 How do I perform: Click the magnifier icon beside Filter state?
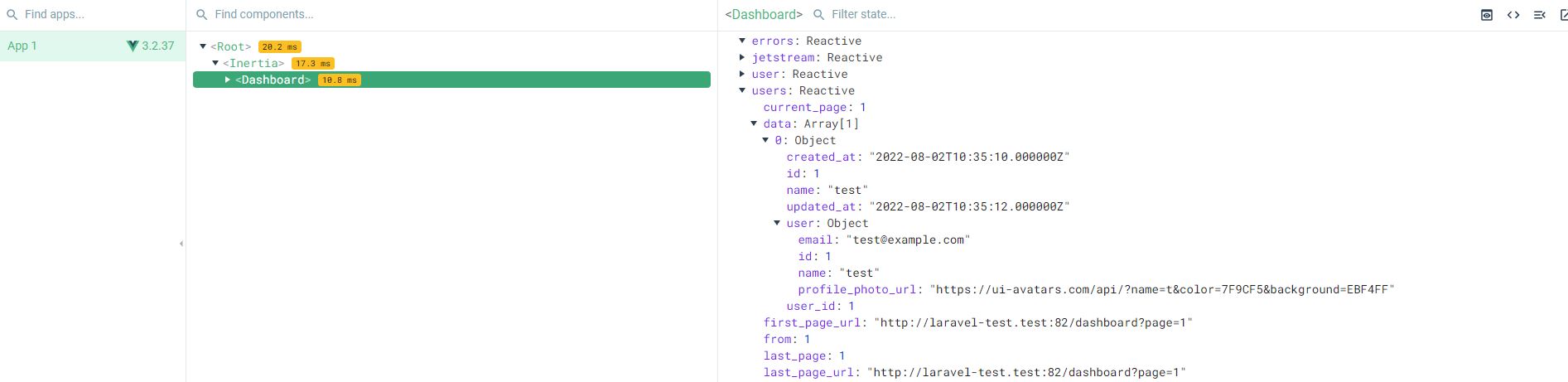818,15
